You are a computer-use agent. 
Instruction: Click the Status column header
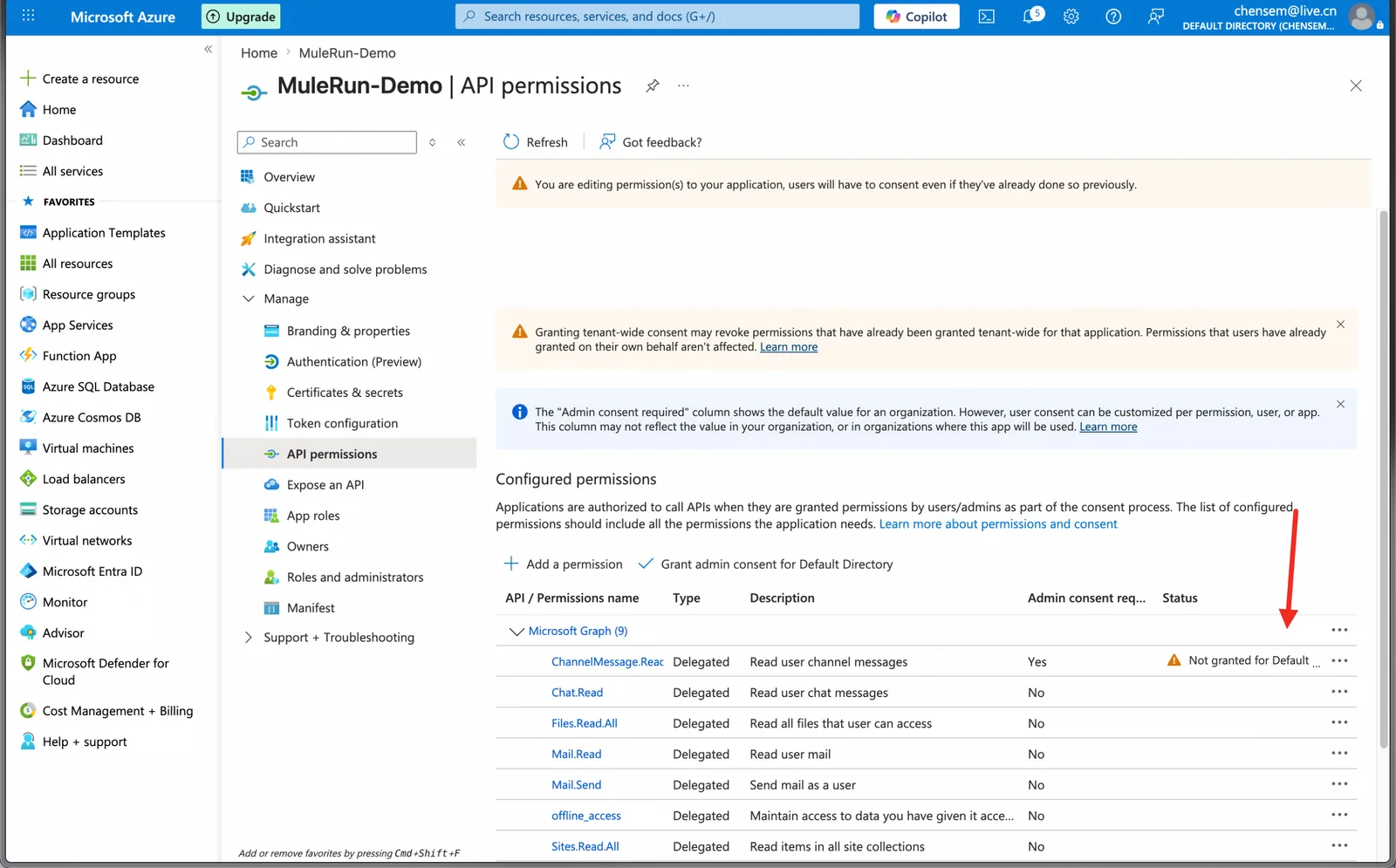coord(1180,598)
